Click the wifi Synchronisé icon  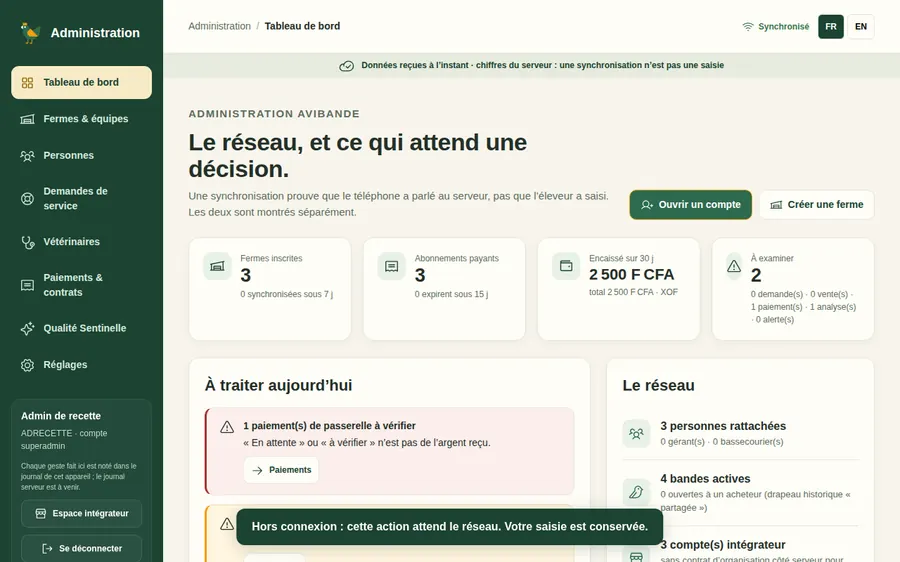[x=747, y=26]
